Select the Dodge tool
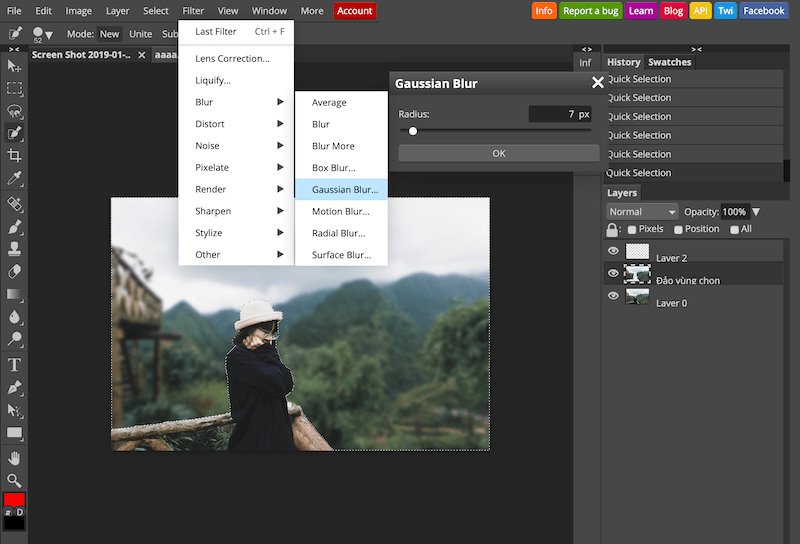 (x=14, y=339)
